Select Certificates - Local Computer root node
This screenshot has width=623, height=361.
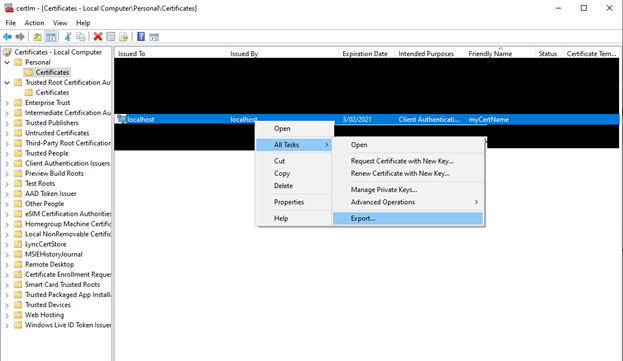pyautogui.click(x=58, y=52)
